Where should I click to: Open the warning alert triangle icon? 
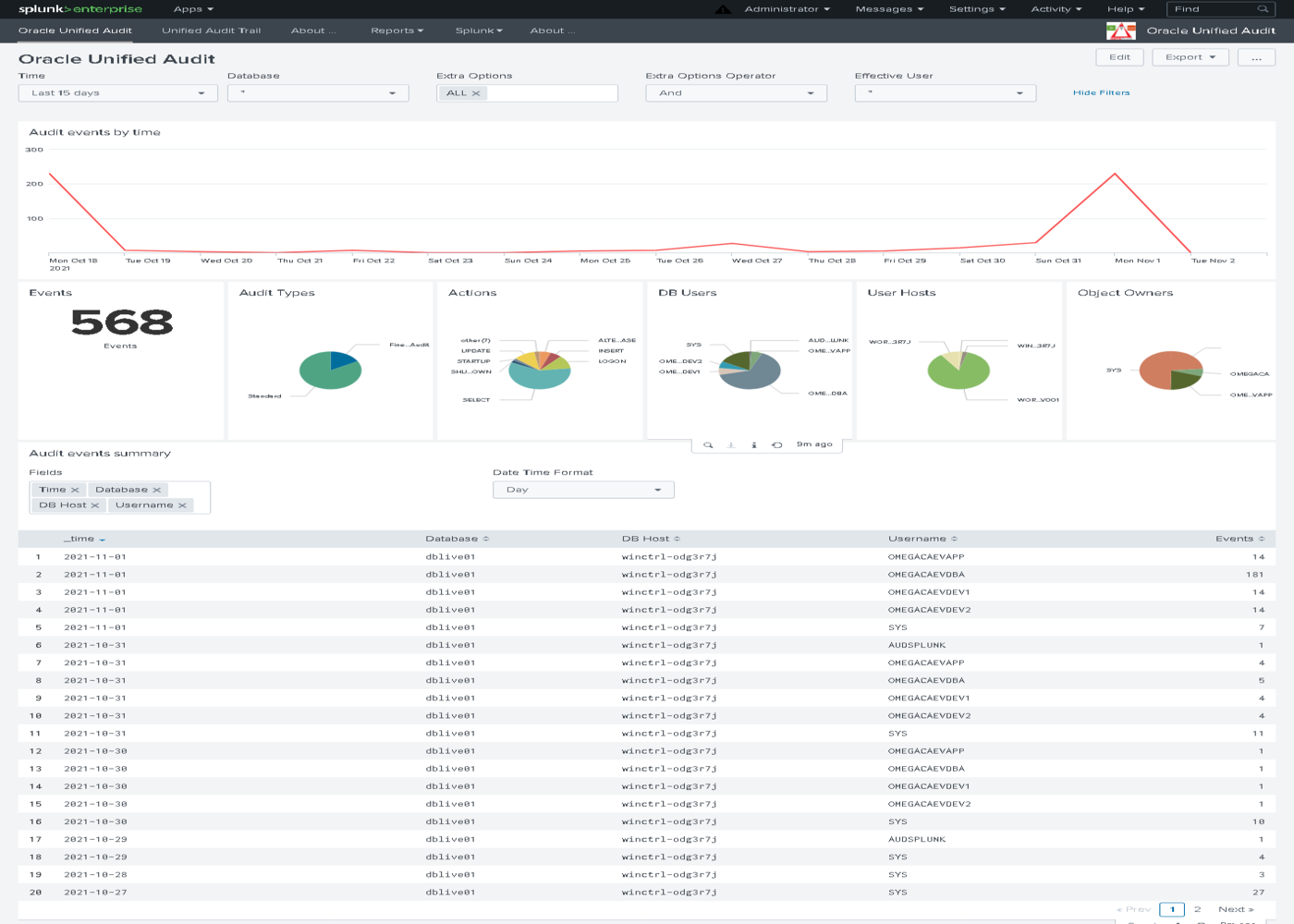point(723,9)
